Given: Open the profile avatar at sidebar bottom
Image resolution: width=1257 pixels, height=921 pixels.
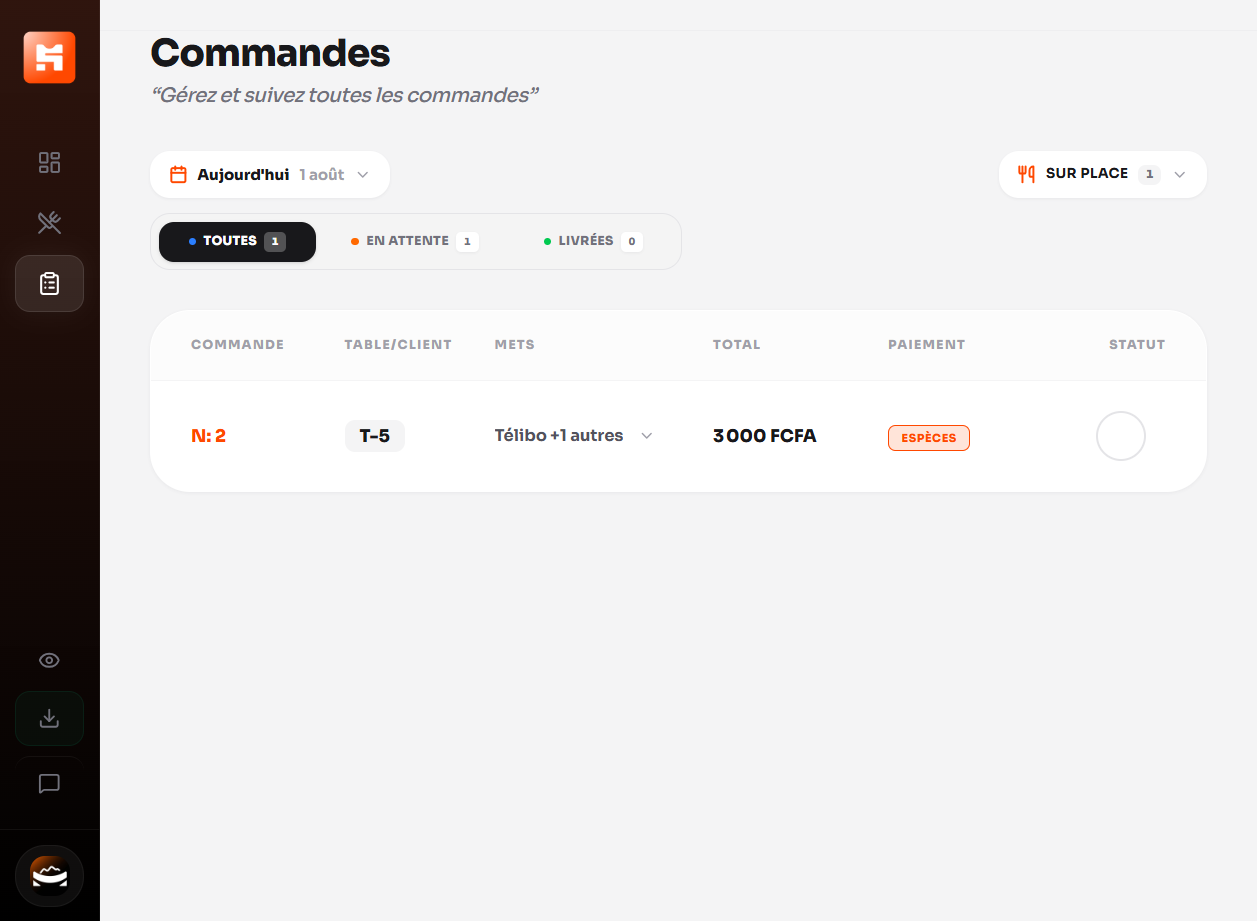Looking at the screenshot, I should pos(49,876).
